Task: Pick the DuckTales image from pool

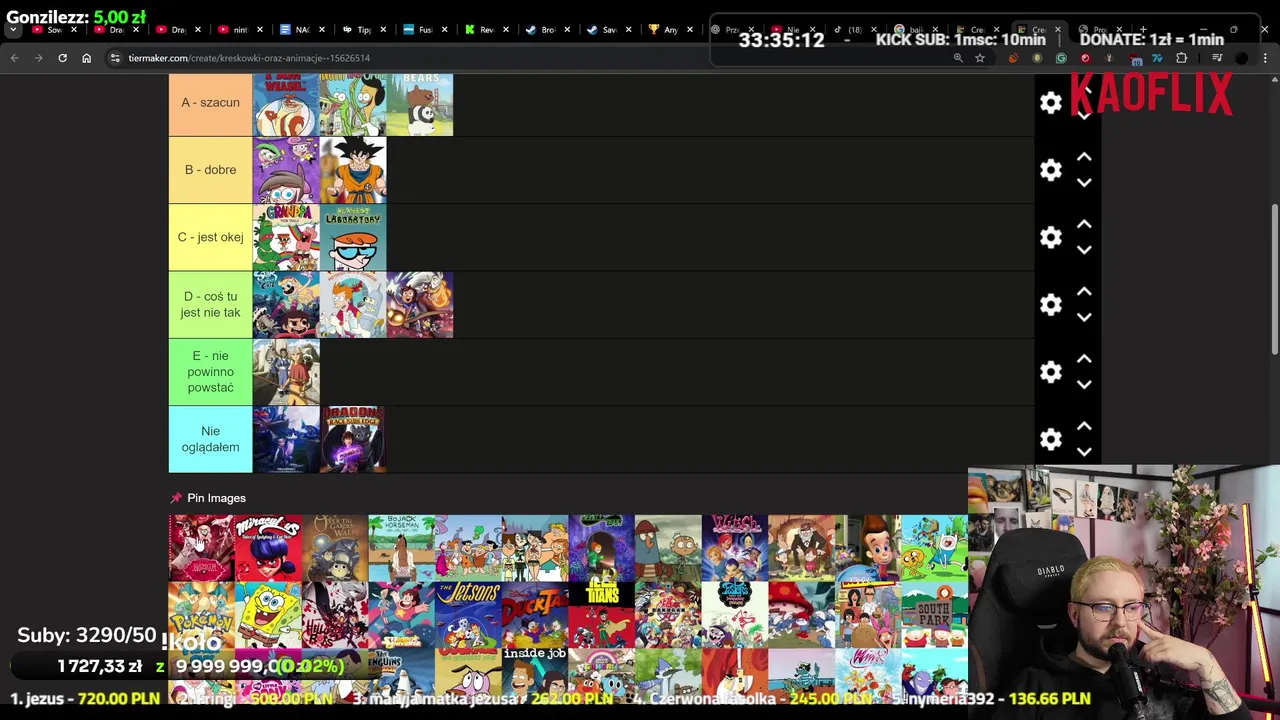Action: tap(535, 615)
